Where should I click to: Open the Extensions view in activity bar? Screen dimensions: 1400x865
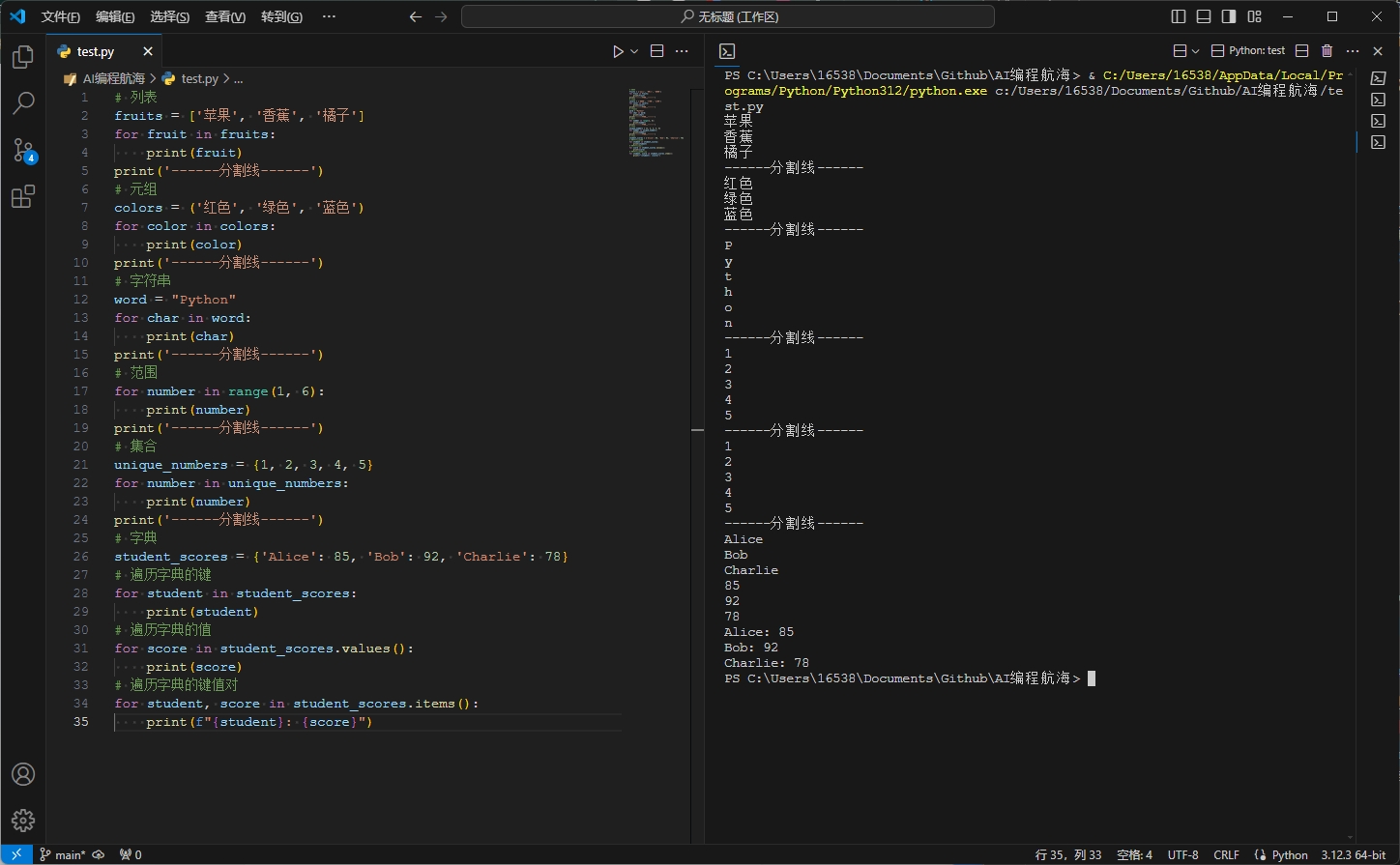[x=23, y=196]
